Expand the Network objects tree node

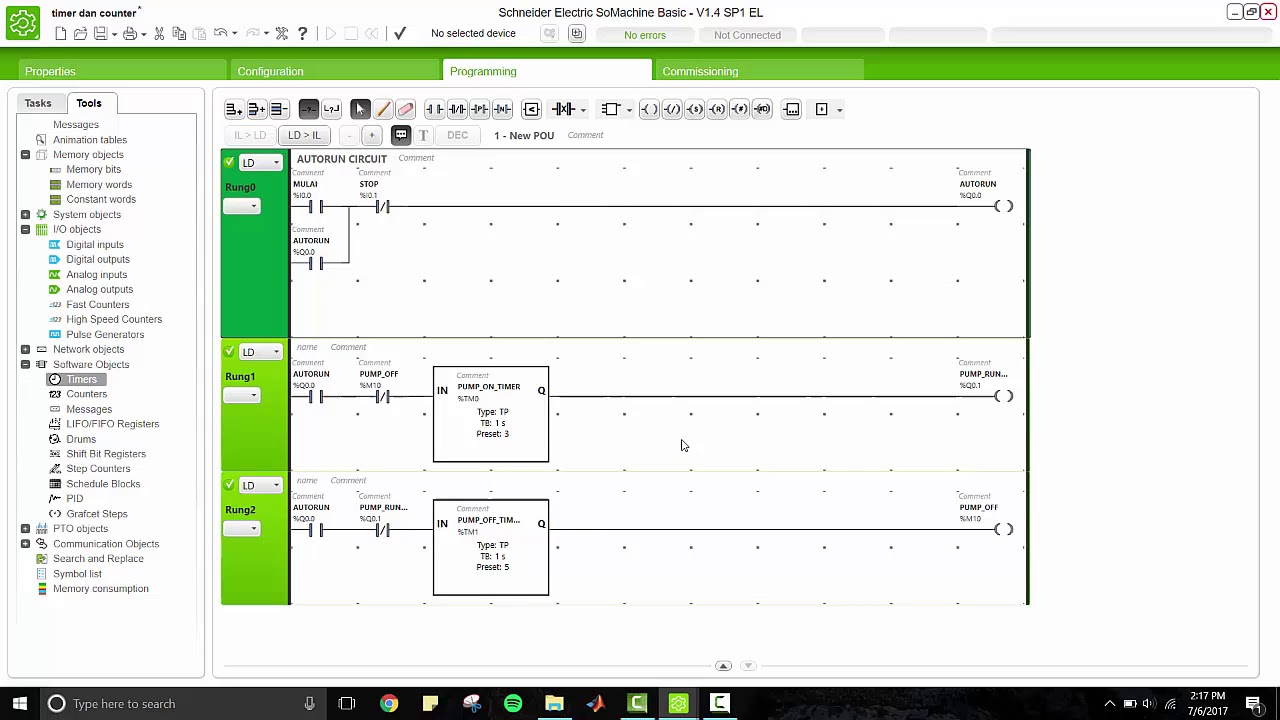click(25, 349)
